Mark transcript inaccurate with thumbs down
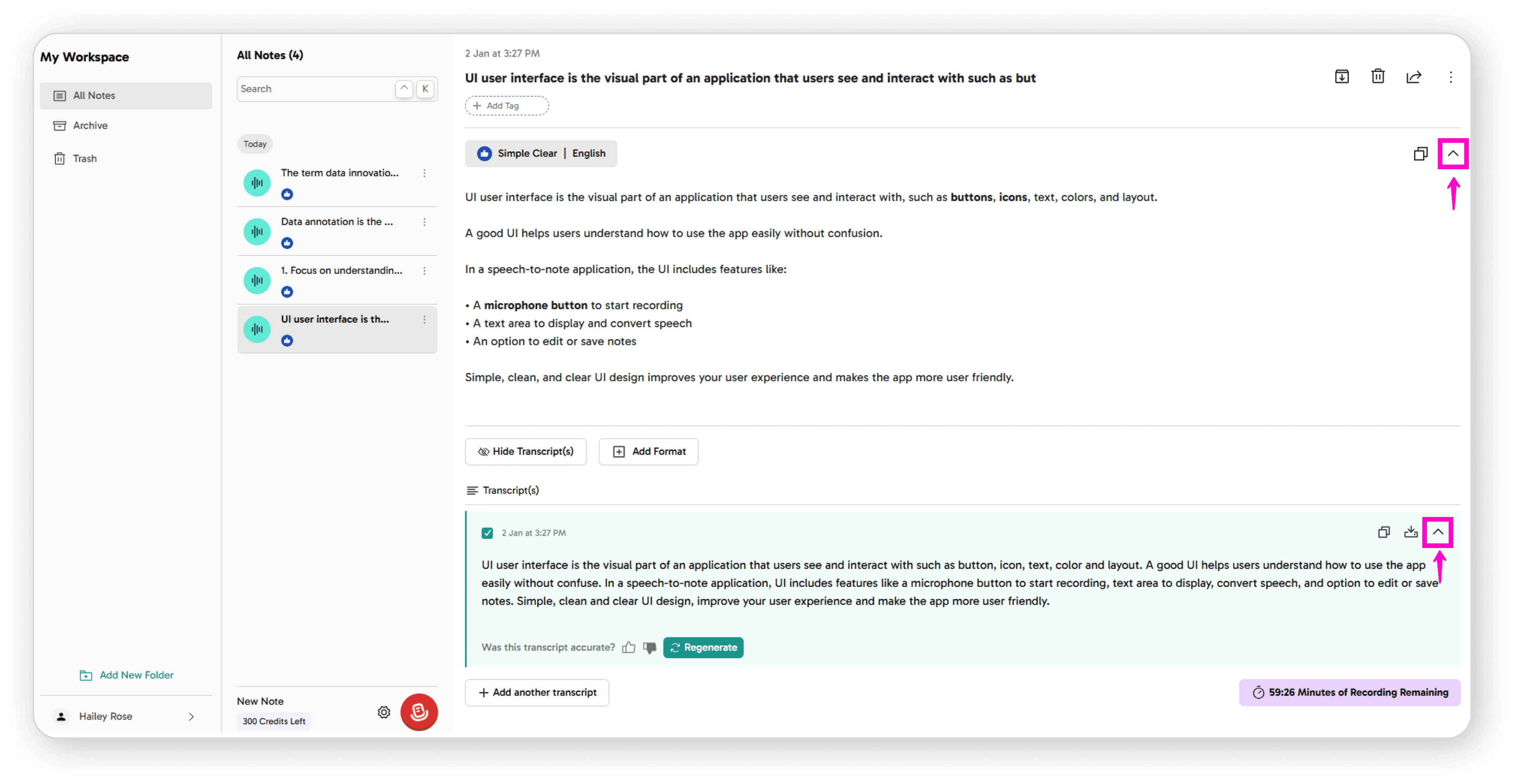The height and width of the screenshot is (784, 1517). pos(649,647)
